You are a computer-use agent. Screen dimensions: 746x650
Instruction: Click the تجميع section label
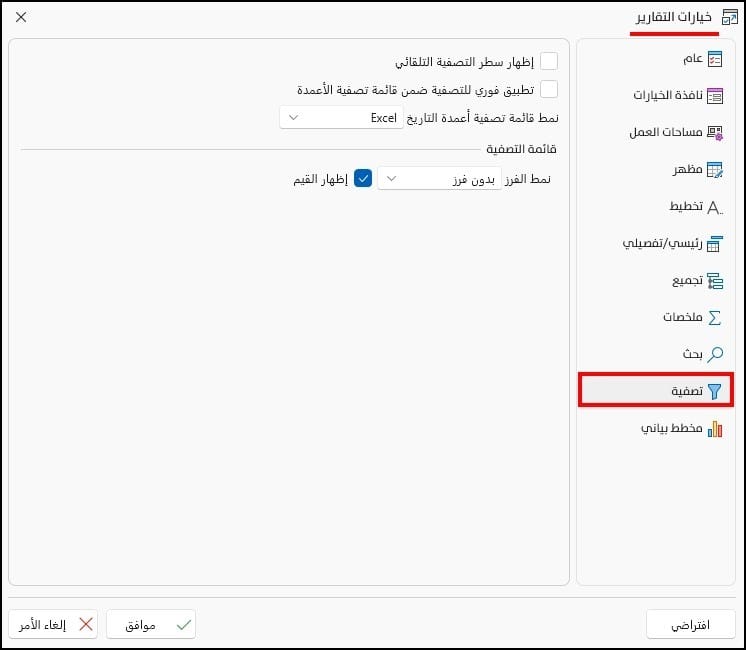click(687, 280)
